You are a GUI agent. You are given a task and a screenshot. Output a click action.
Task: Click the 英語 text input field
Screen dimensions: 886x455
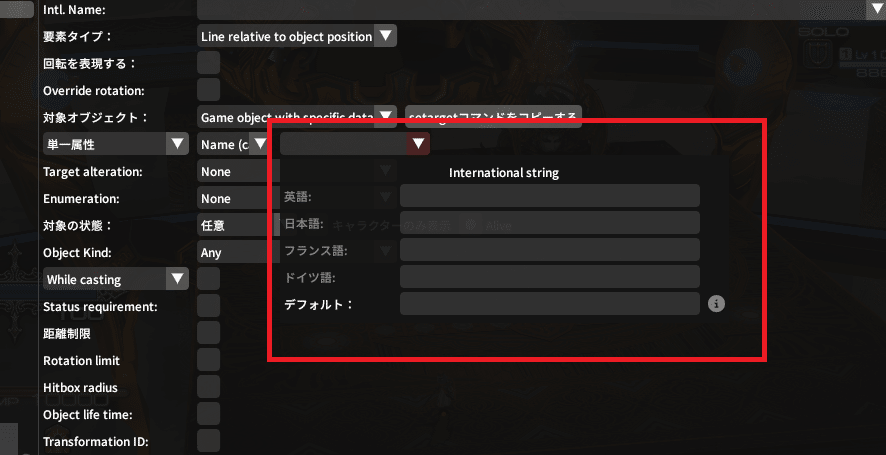pos(550,196)
